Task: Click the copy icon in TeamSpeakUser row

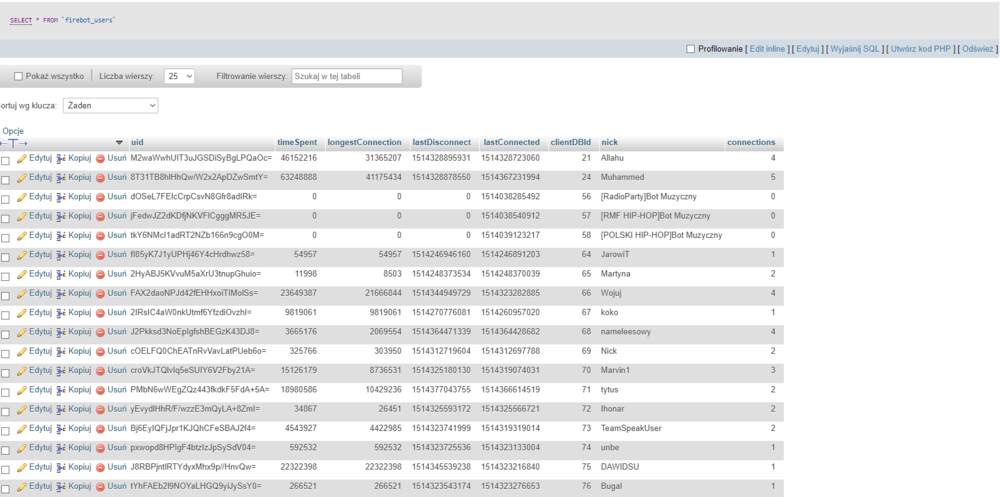Action: tap(61, 428)
